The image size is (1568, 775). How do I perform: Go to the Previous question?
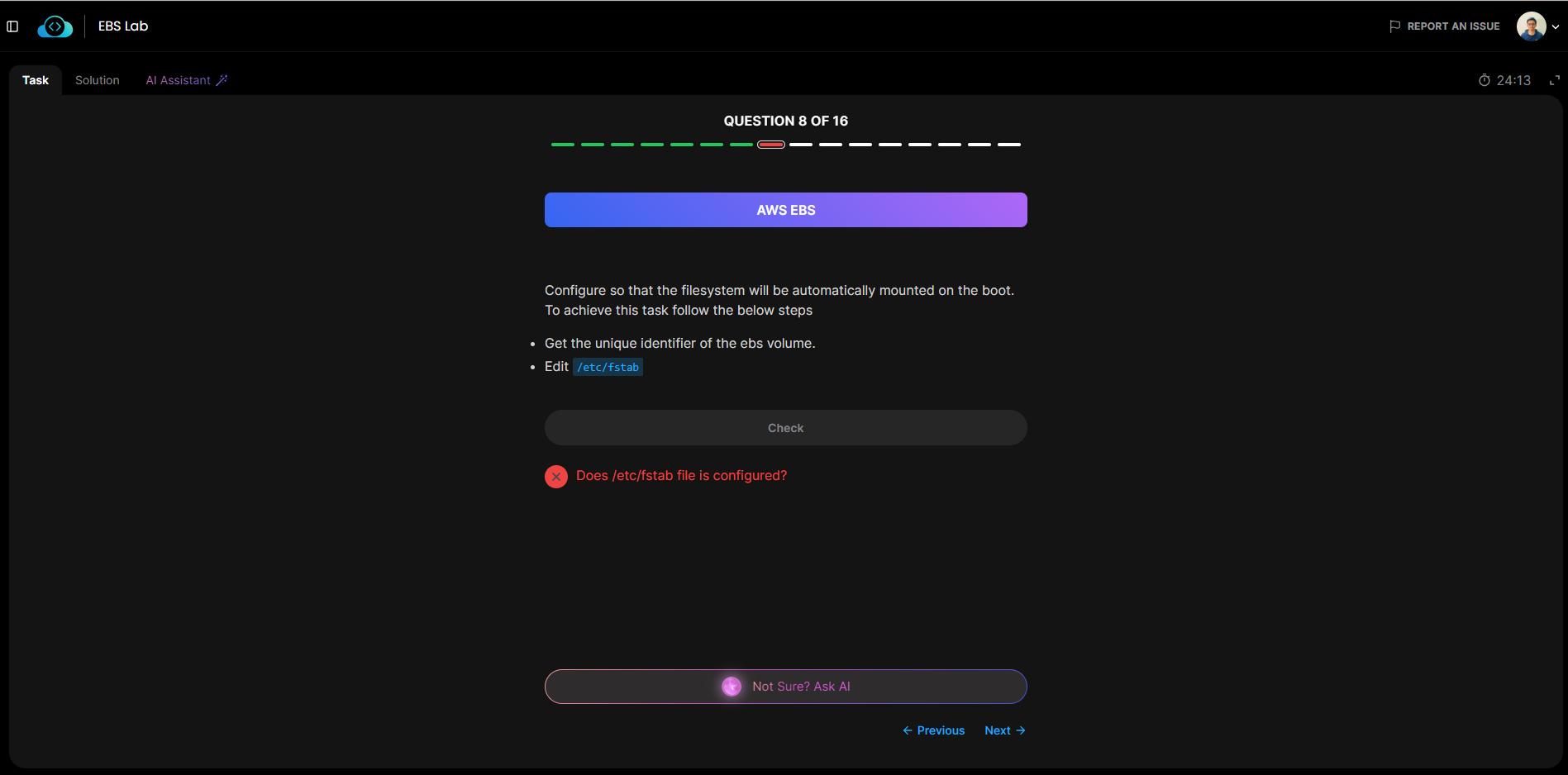point(934,730)
